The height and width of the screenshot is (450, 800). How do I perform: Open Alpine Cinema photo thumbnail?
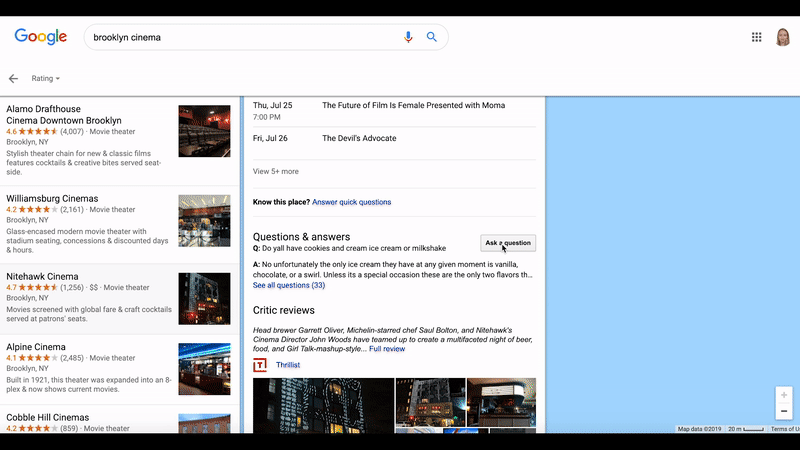pos(204,369)
